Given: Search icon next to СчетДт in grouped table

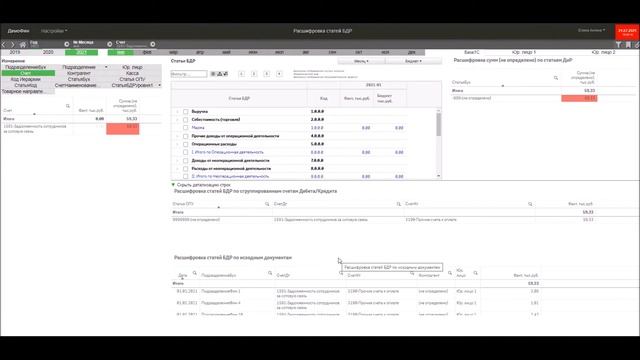Looking at the screenshot, I should [x=399, y=204].
